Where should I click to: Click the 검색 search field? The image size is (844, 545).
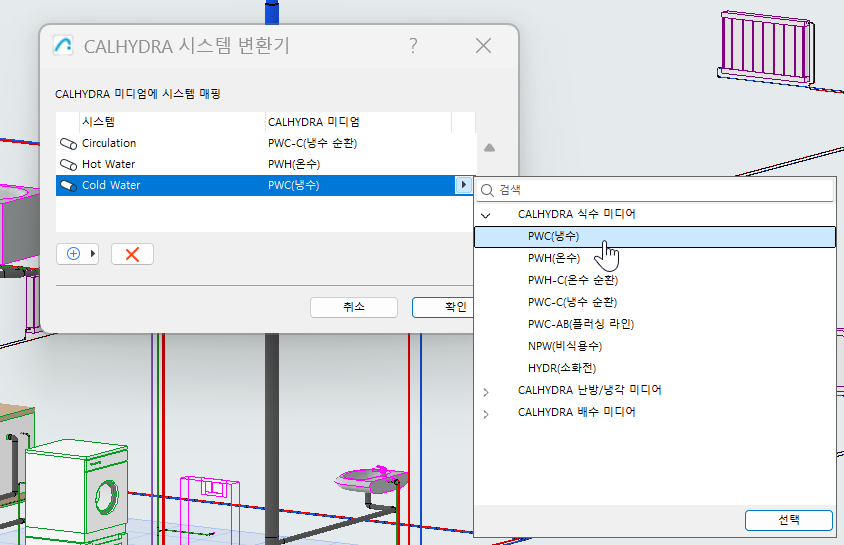(x=655, y=190)
